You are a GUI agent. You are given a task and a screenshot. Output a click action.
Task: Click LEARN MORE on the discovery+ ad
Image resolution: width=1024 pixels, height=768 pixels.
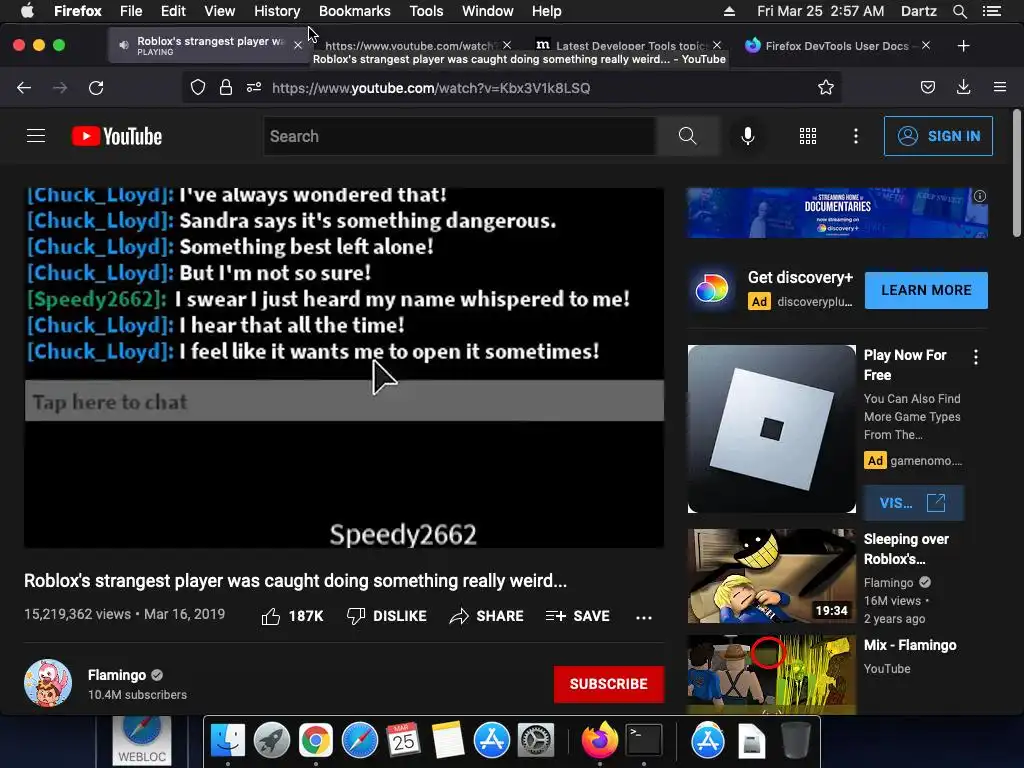coord(926,290)
